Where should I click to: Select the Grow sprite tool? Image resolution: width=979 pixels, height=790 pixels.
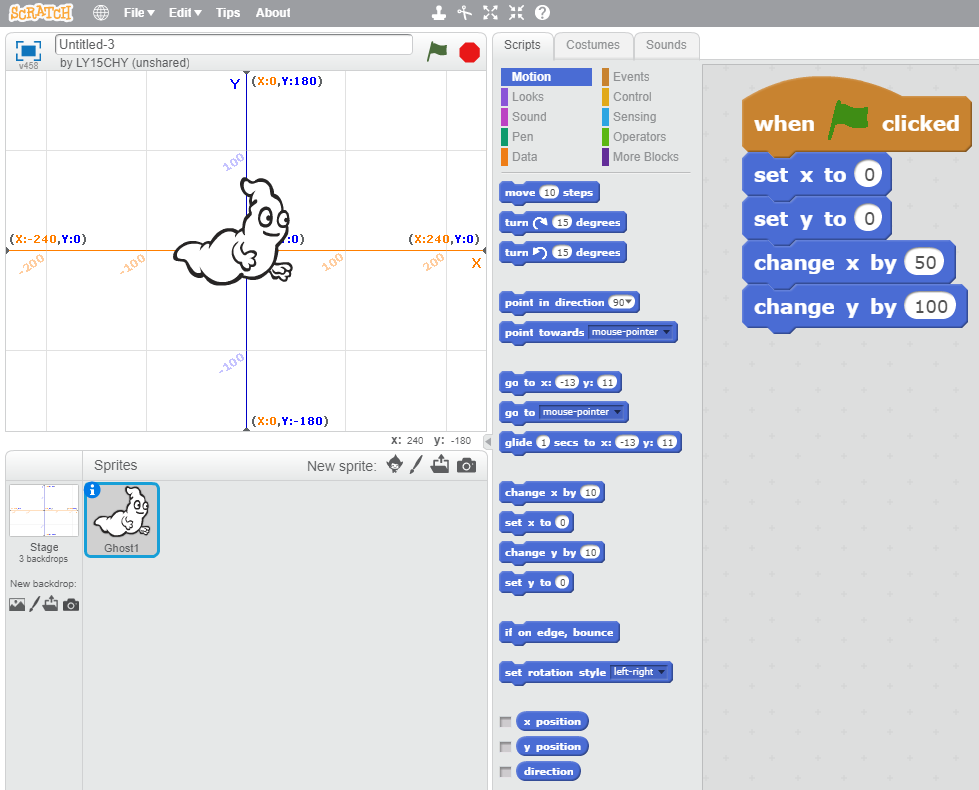point(490,13)
